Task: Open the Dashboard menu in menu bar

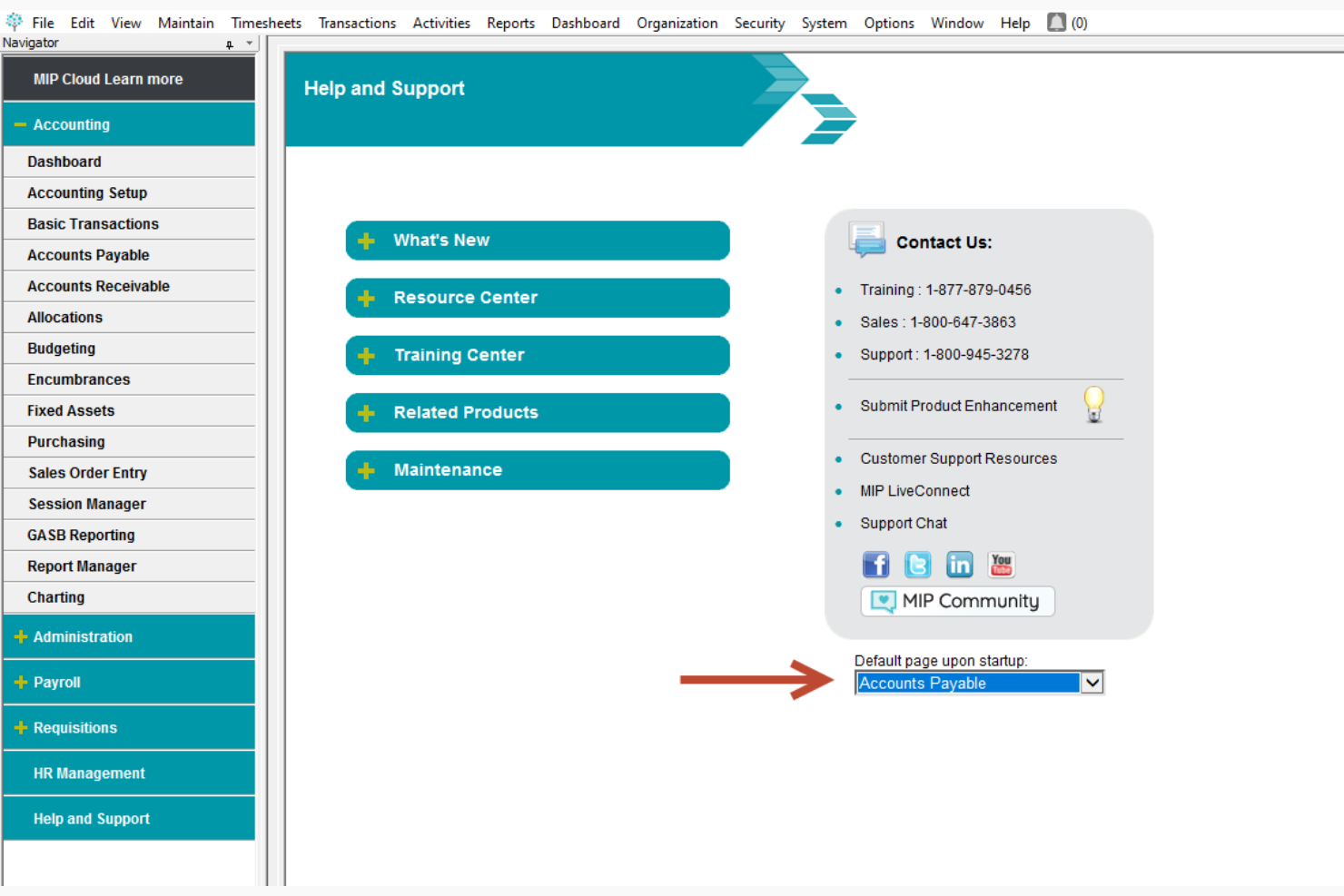Action: point(586,23)
